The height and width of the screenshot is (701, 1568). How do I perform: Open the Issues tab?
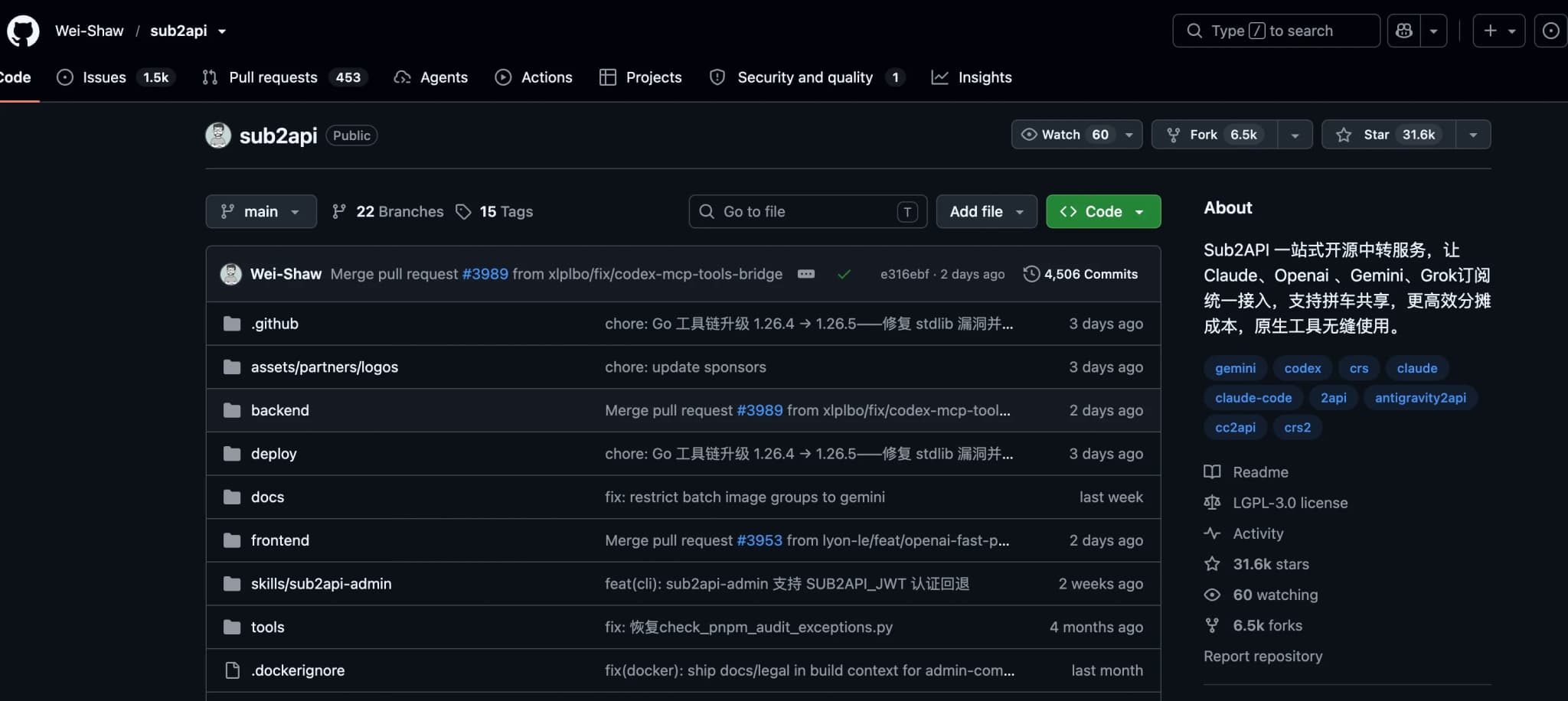pos(116,77)
